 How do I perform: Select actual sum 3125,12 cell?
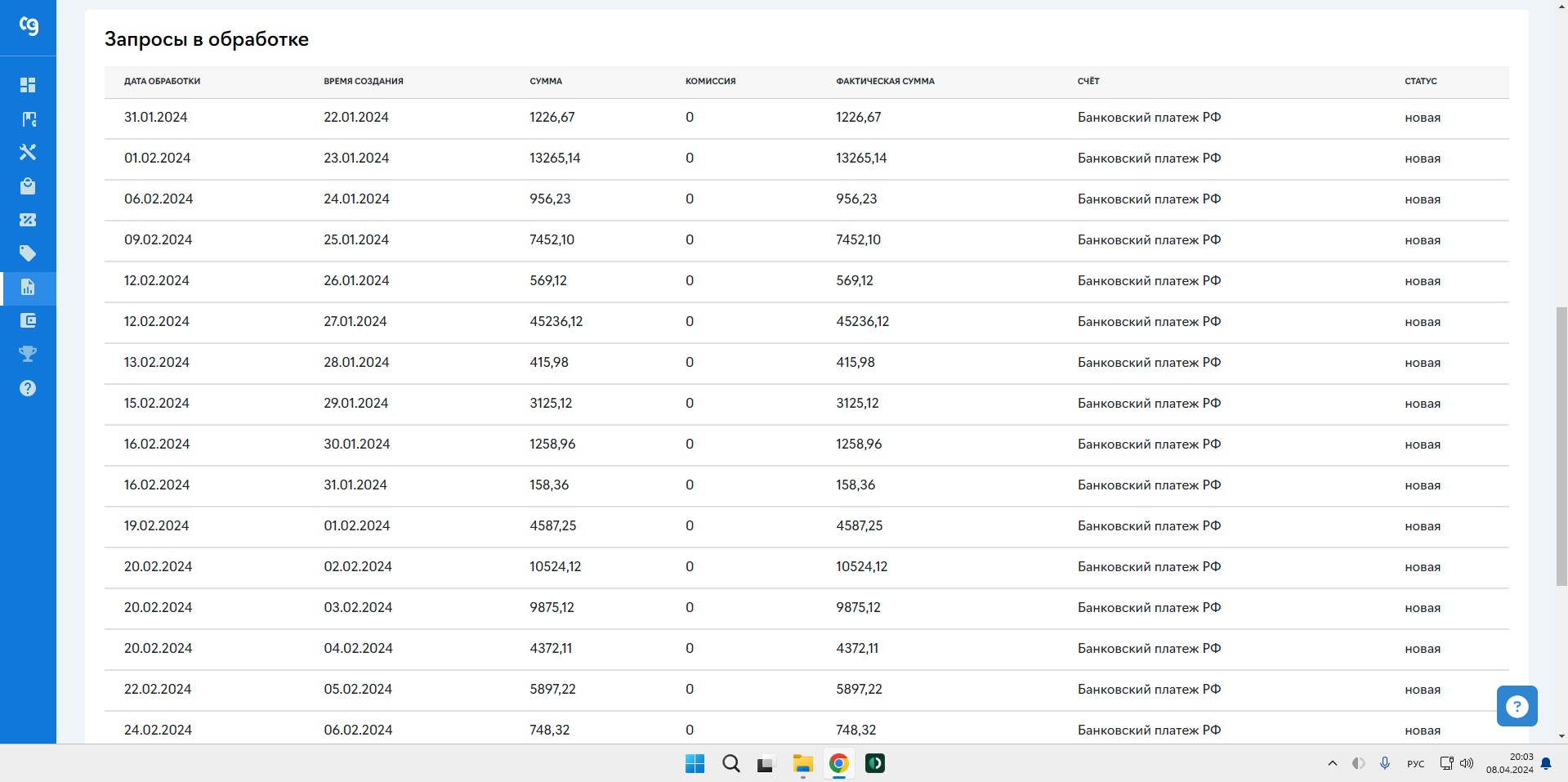tap(857, 403)
